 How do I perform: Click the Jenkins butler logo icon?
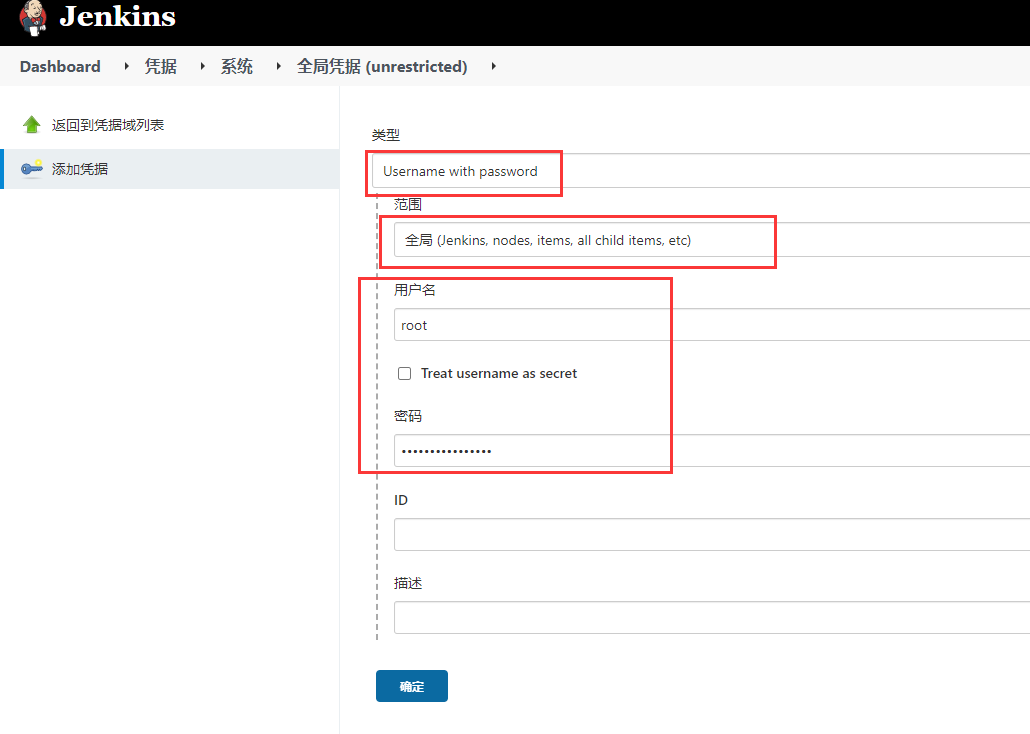point(32,17)
